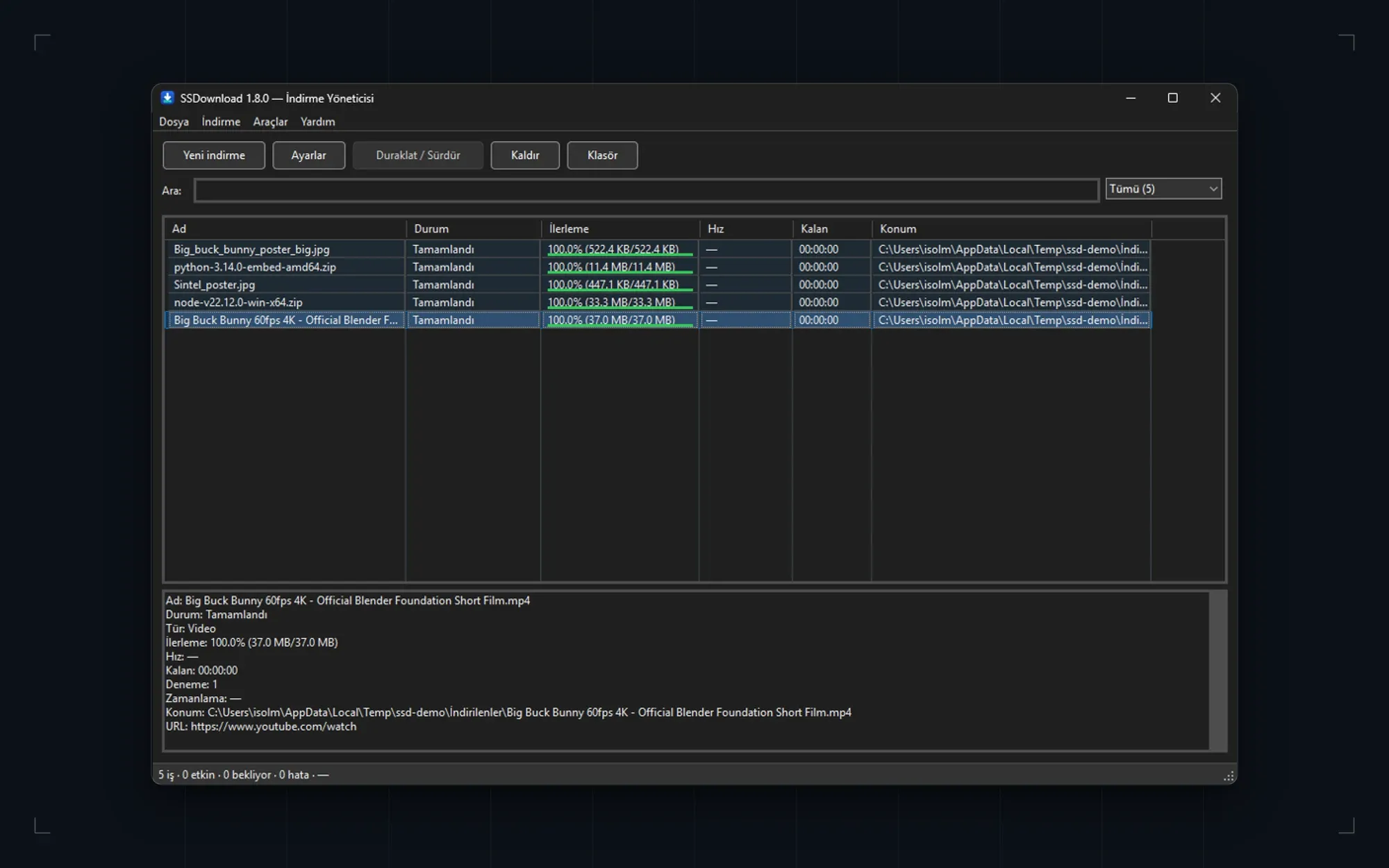
Task: Select Big Buck Bunny 60fps 4K row
Action: (x=658, y=320)
